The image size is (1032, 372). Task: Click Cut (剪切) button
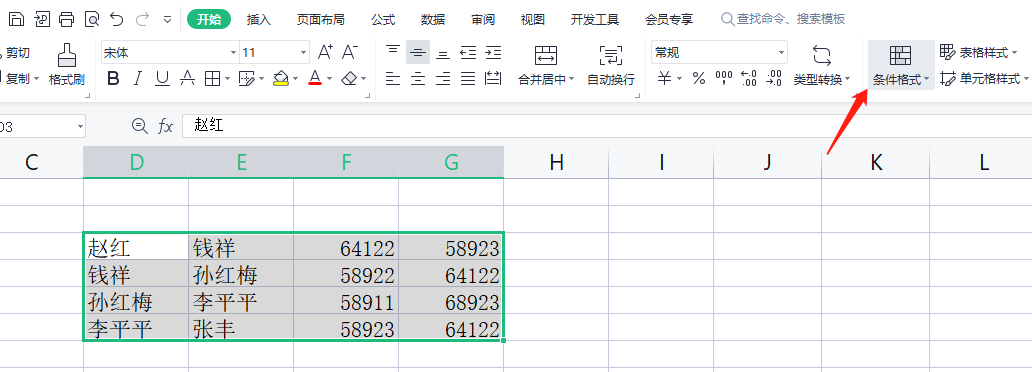[16, 53]
